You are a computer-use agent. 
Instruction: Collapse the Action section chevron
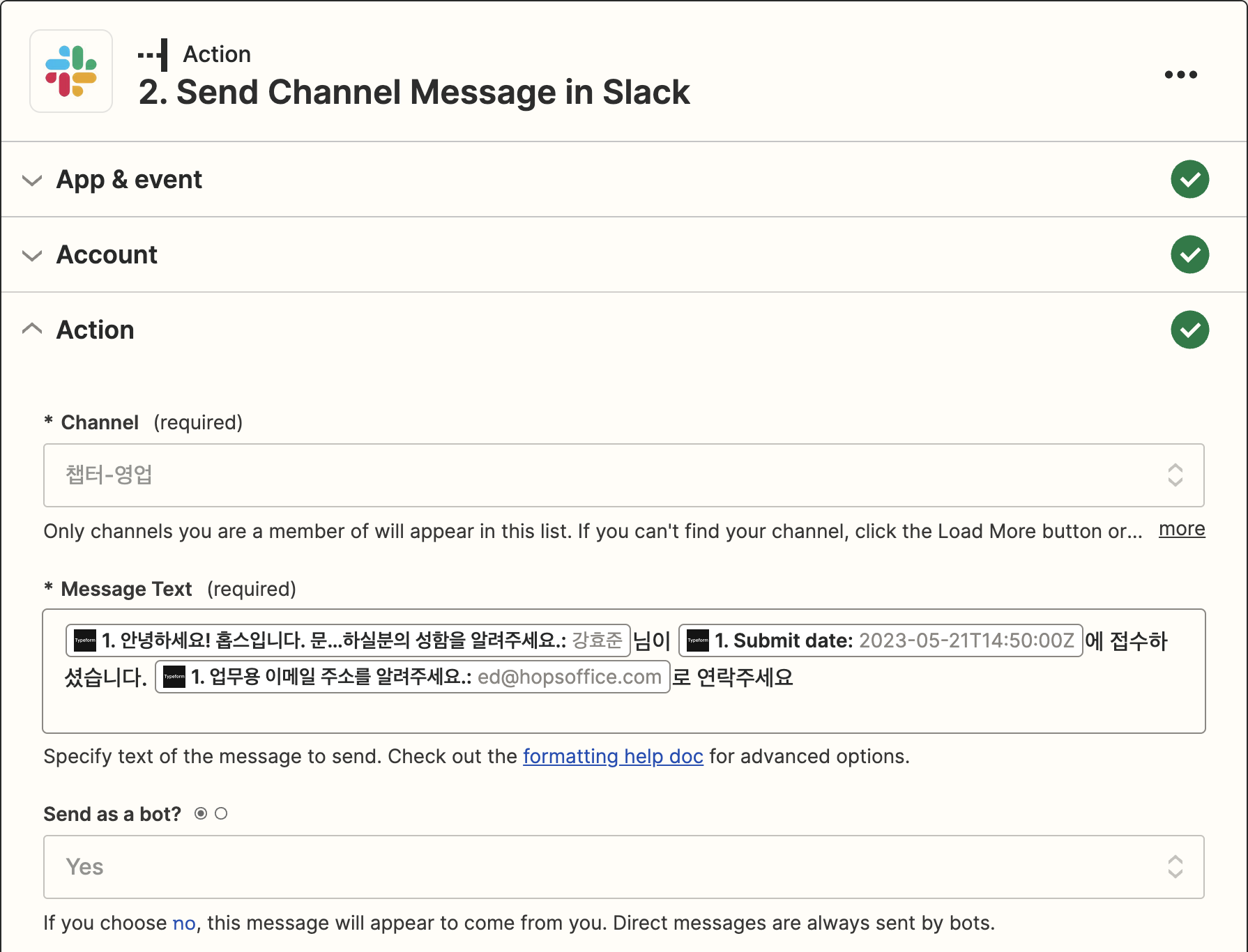(32, 328)
